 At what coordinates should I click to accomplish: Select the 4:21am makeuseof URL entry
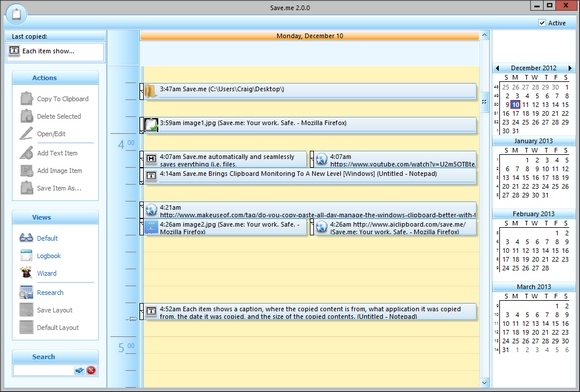click(310, 210)
